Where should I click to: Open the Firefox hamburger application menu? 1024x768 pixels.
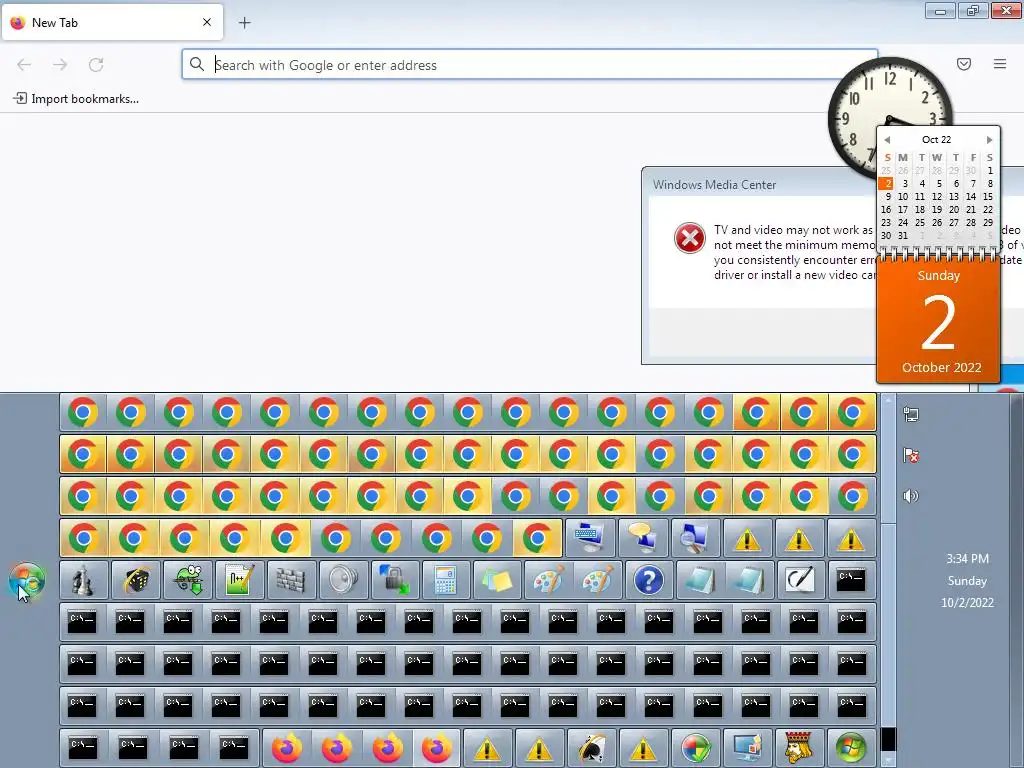tap(1000, 64)
